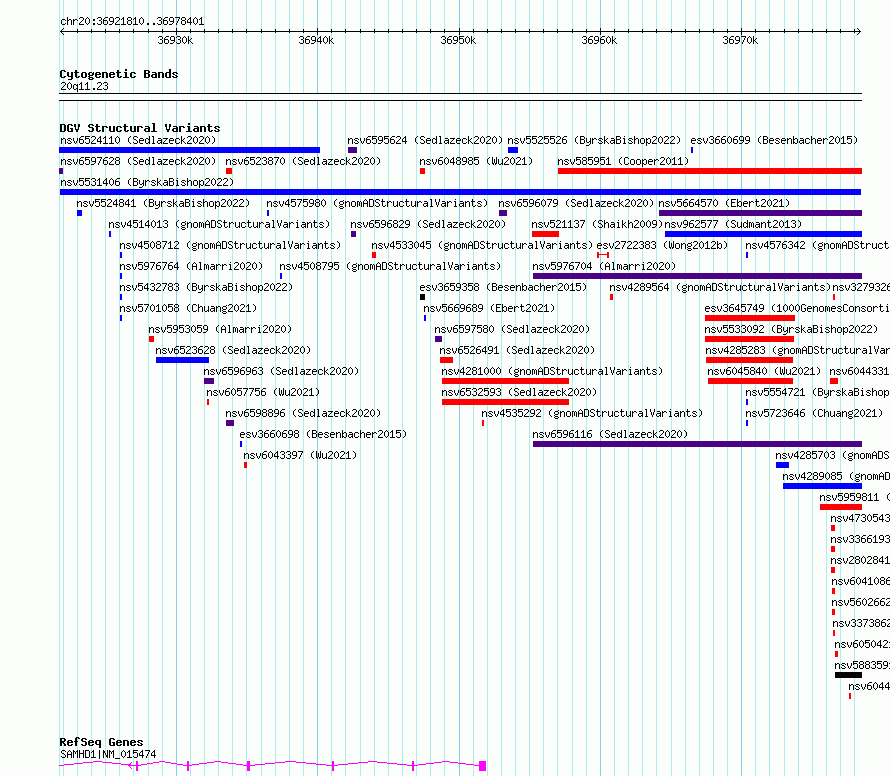The width and height of the screenshot is (890, 776).
Task: Click nsv521137 (Shaikh2009) label
Action: pyautogui.click(x=597, y=224)
